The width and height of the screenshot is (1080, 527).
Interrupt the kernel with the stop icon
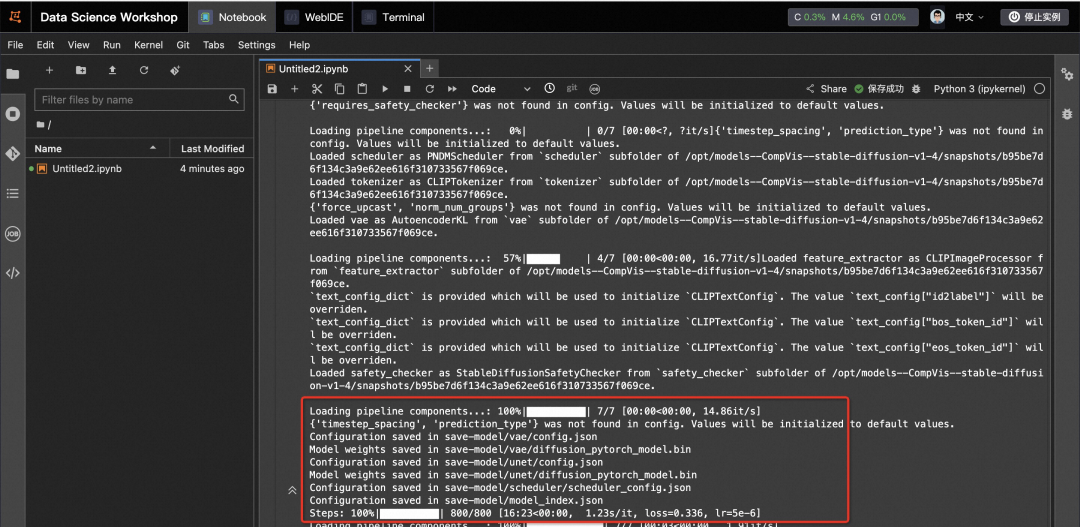coord(407,89)
